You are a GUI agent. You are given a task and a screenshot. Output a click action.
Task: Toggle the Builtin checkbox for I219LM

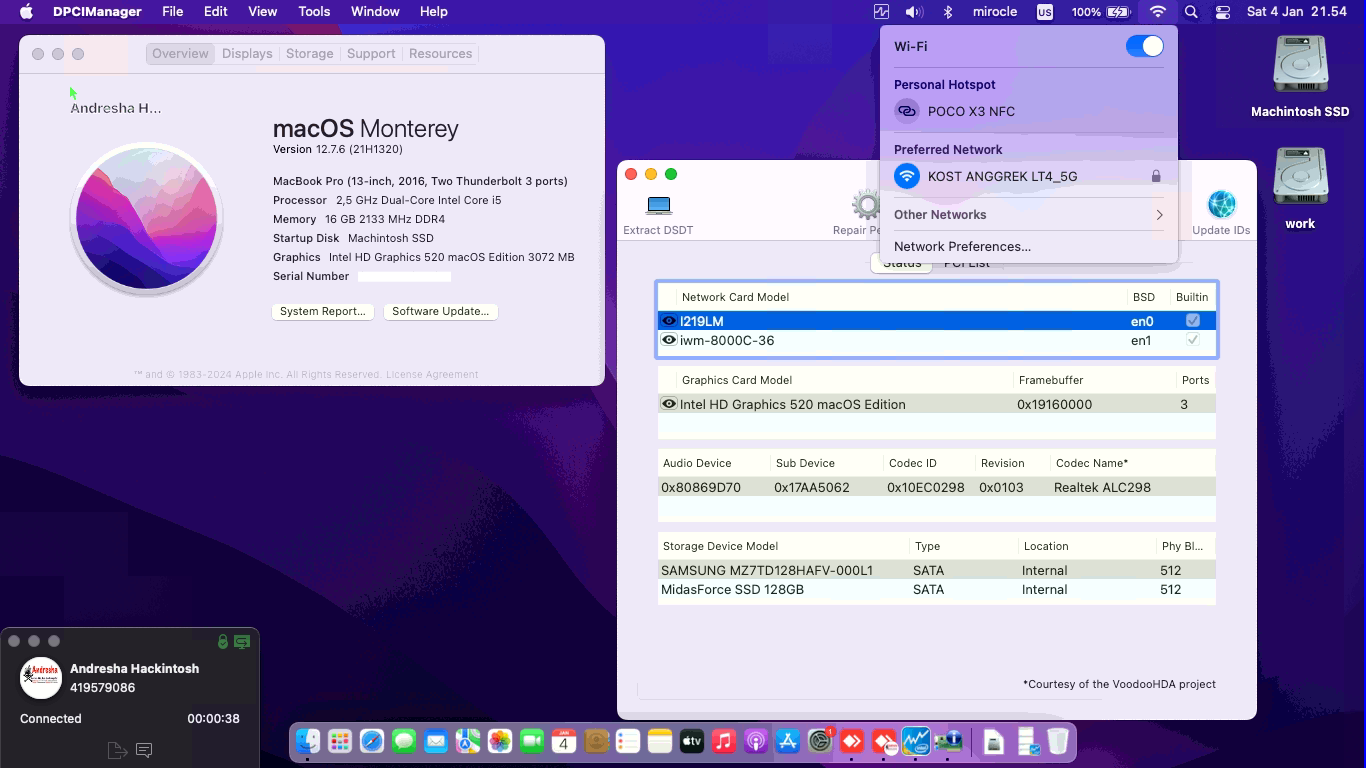(x=1192, y=321)
